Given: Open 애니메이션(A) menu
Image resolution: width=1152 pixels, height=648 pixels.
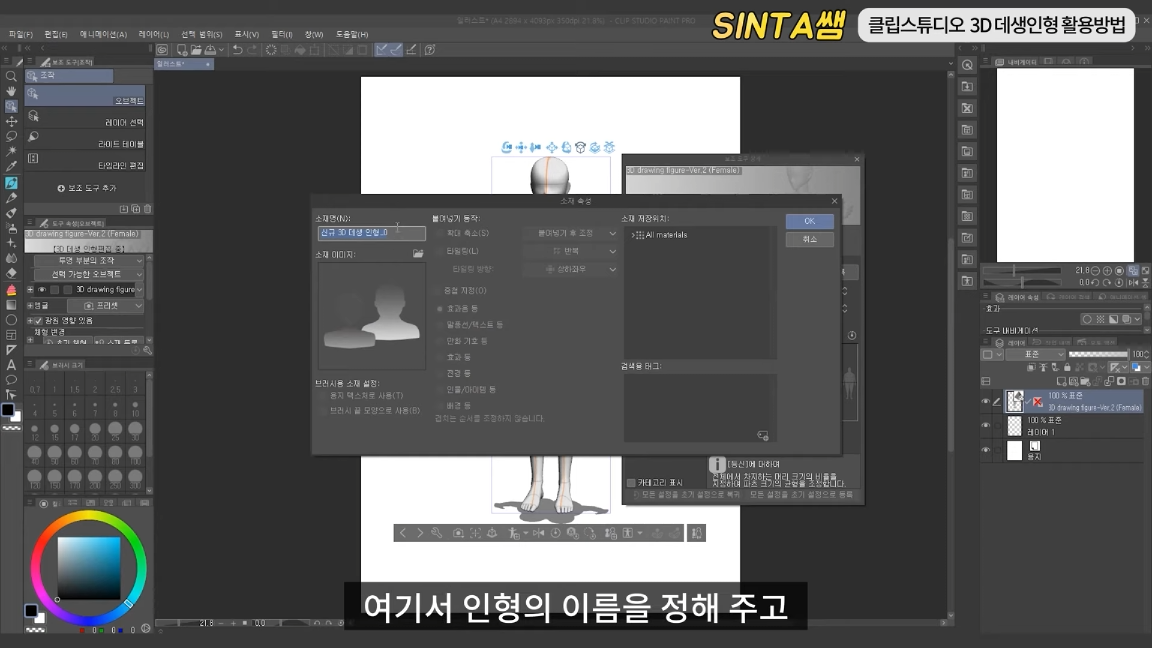Looking at the screenshot, I should (x=103, y=35).
